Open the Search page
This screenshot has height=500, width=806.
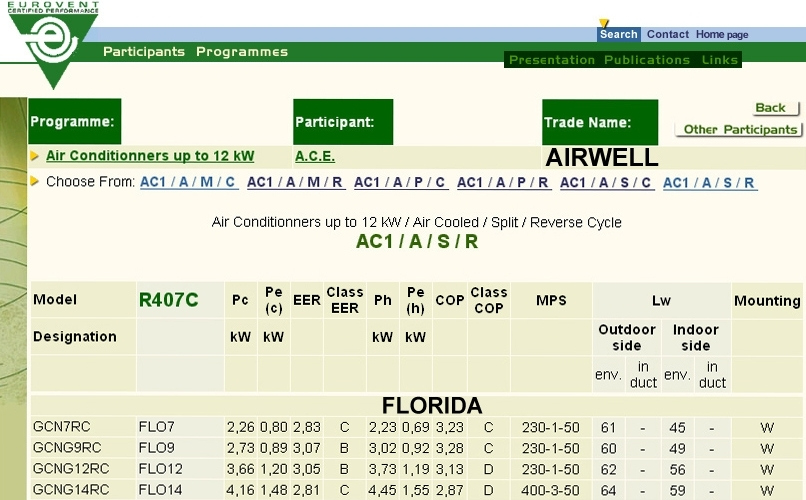tap(618, 34)
